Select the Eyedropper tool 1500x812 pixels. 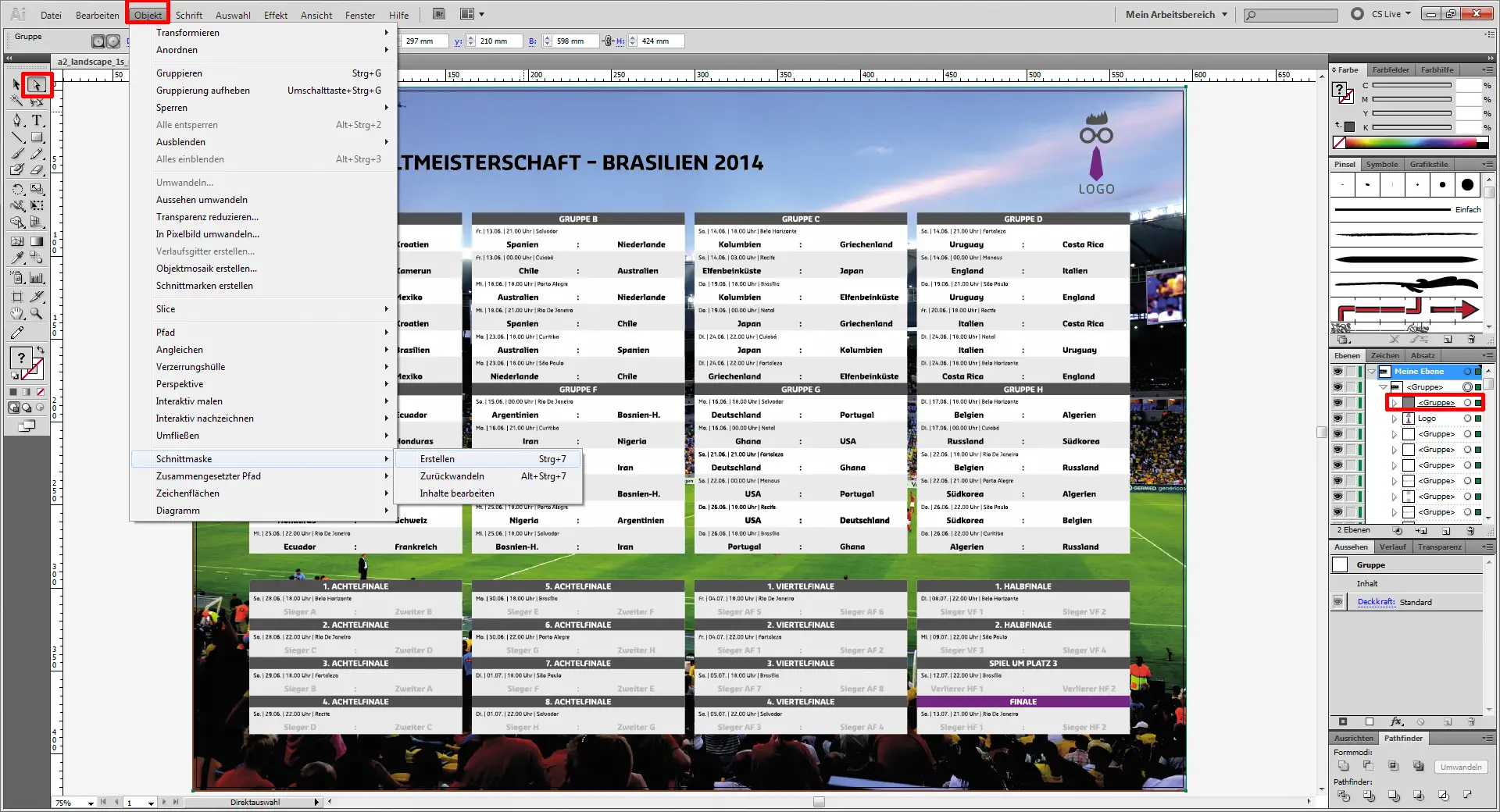click(x=16, y=258)
